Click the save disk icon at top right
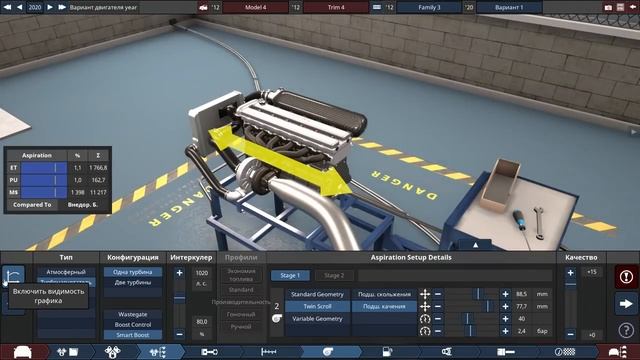640x360 pixels. click(620, 7)
